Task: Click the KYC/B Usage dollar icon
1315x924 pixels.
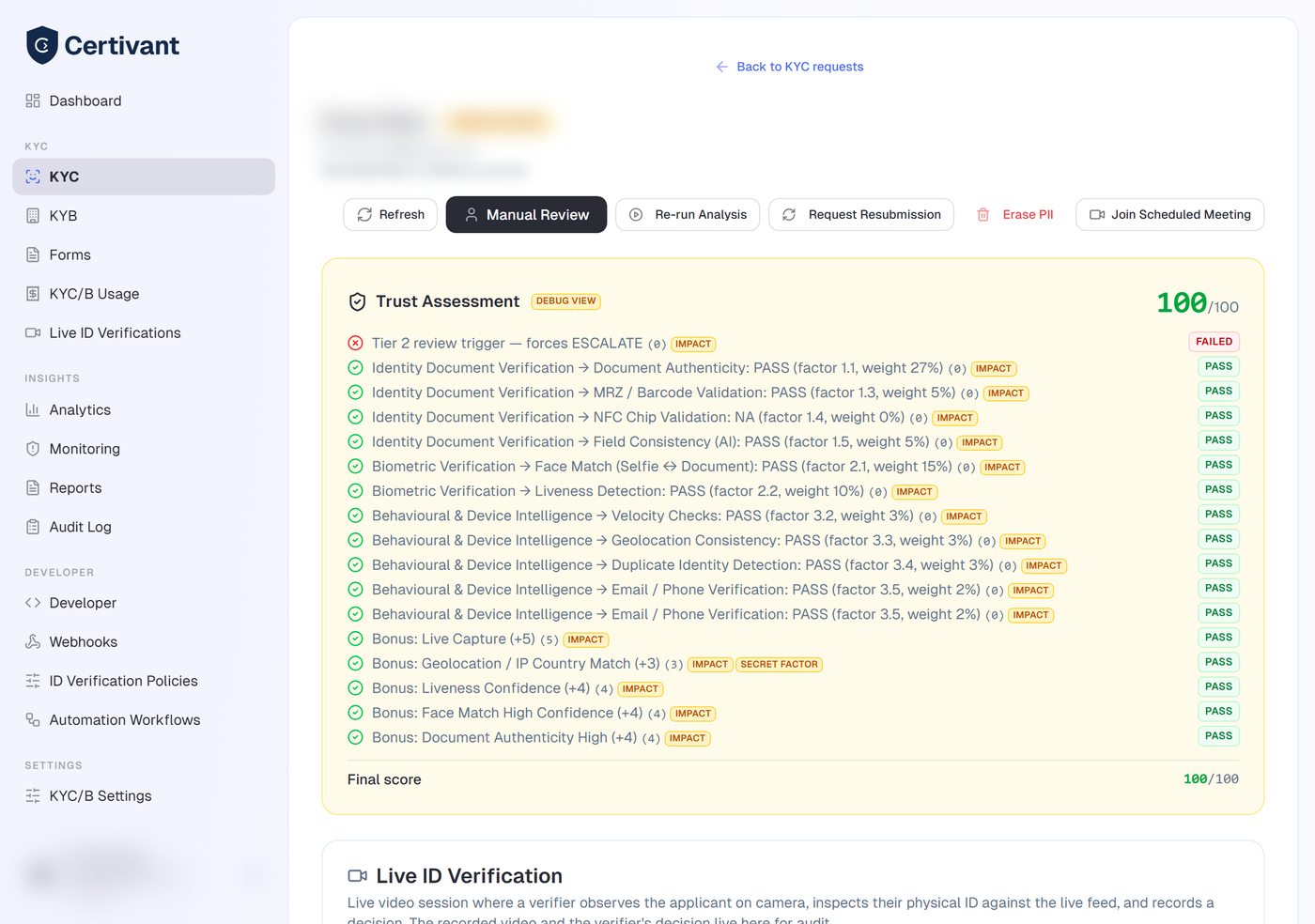Action: tap(33, 294)
